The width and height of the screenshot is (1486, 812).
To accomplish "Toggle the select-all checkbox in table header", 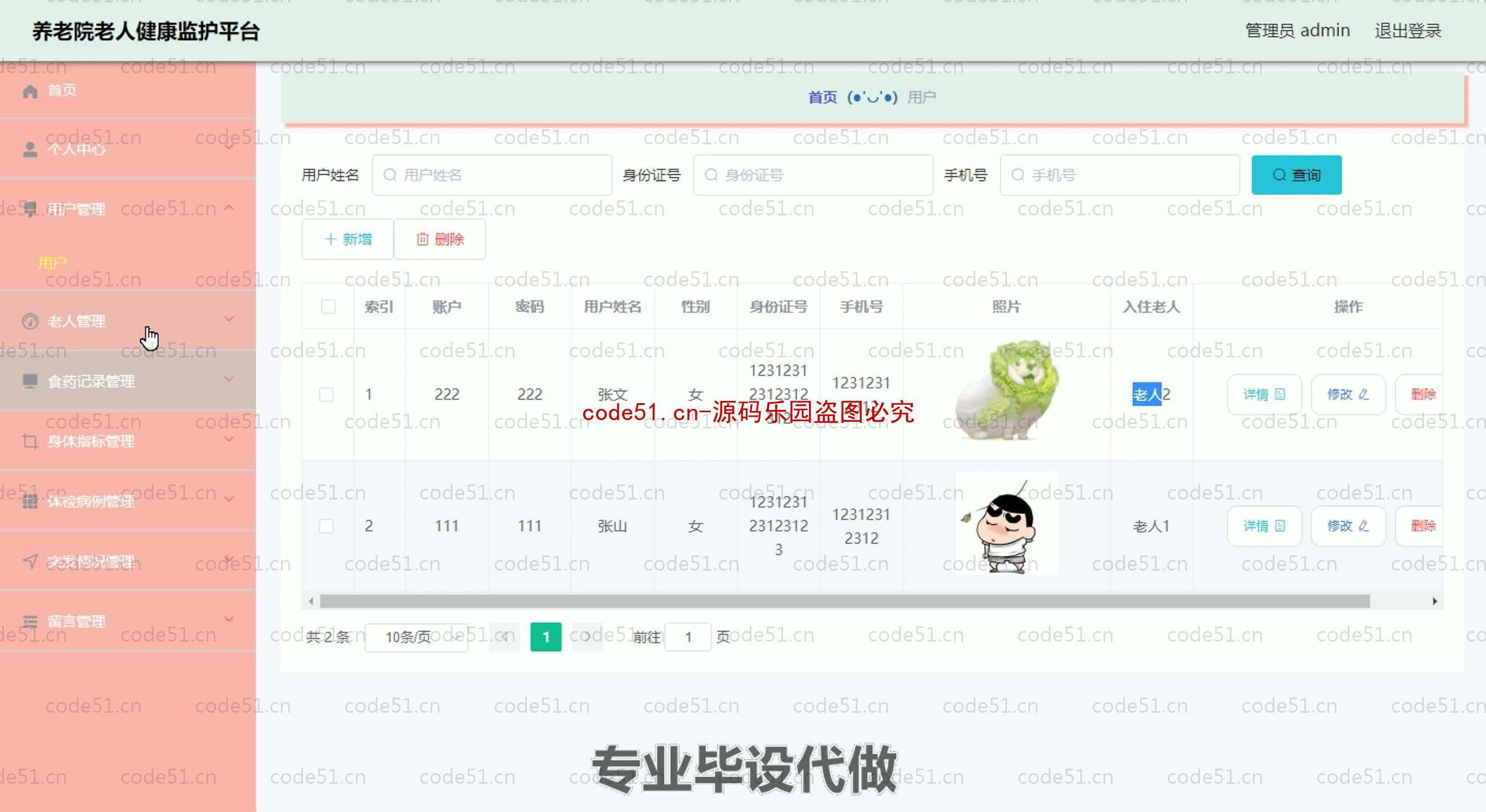I will click(x=328, y=307).
